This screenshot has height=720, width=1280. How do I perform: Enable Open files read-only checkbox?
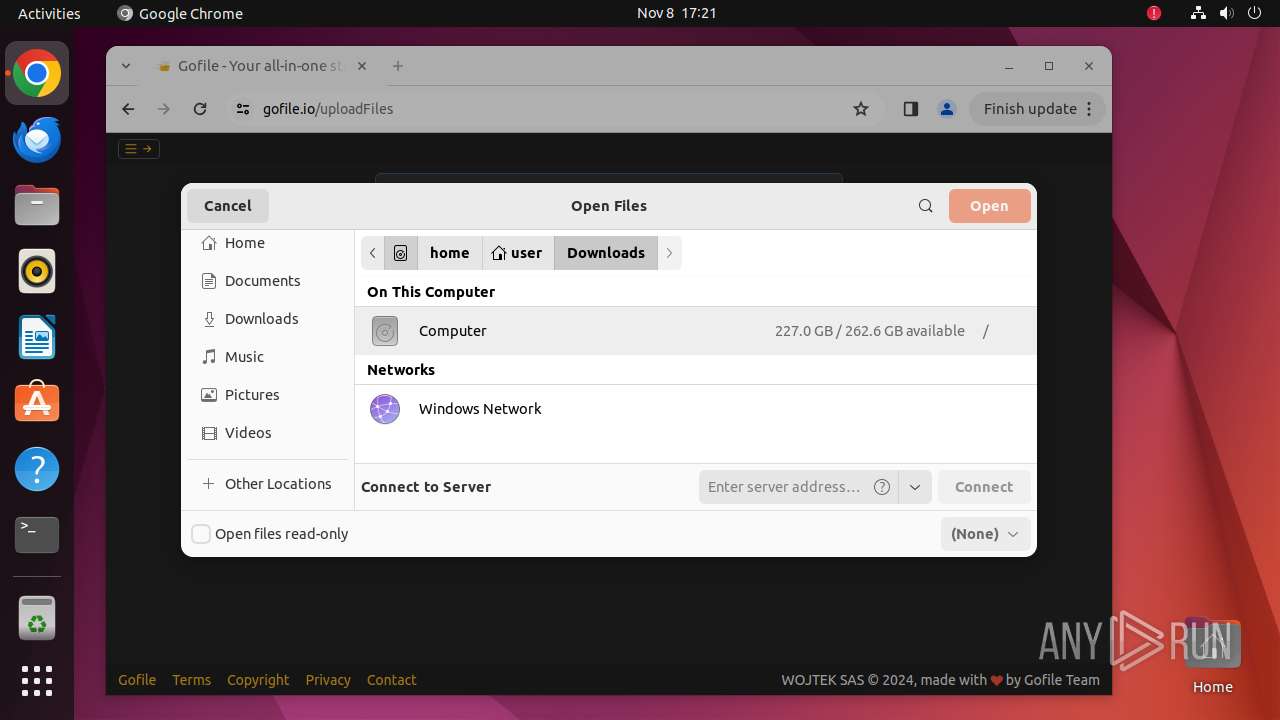point(201,534)
